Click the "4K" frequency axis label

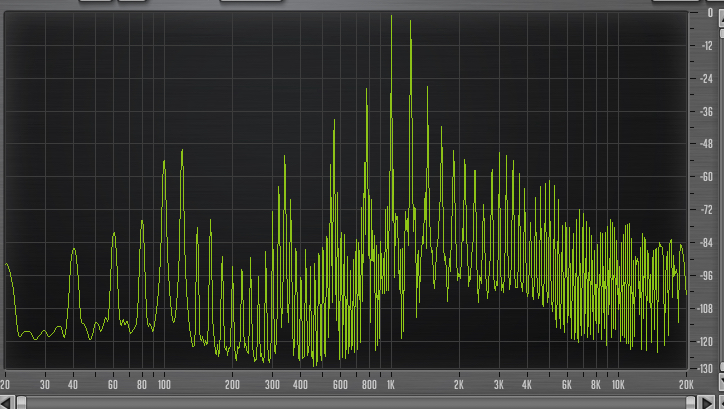527,385
